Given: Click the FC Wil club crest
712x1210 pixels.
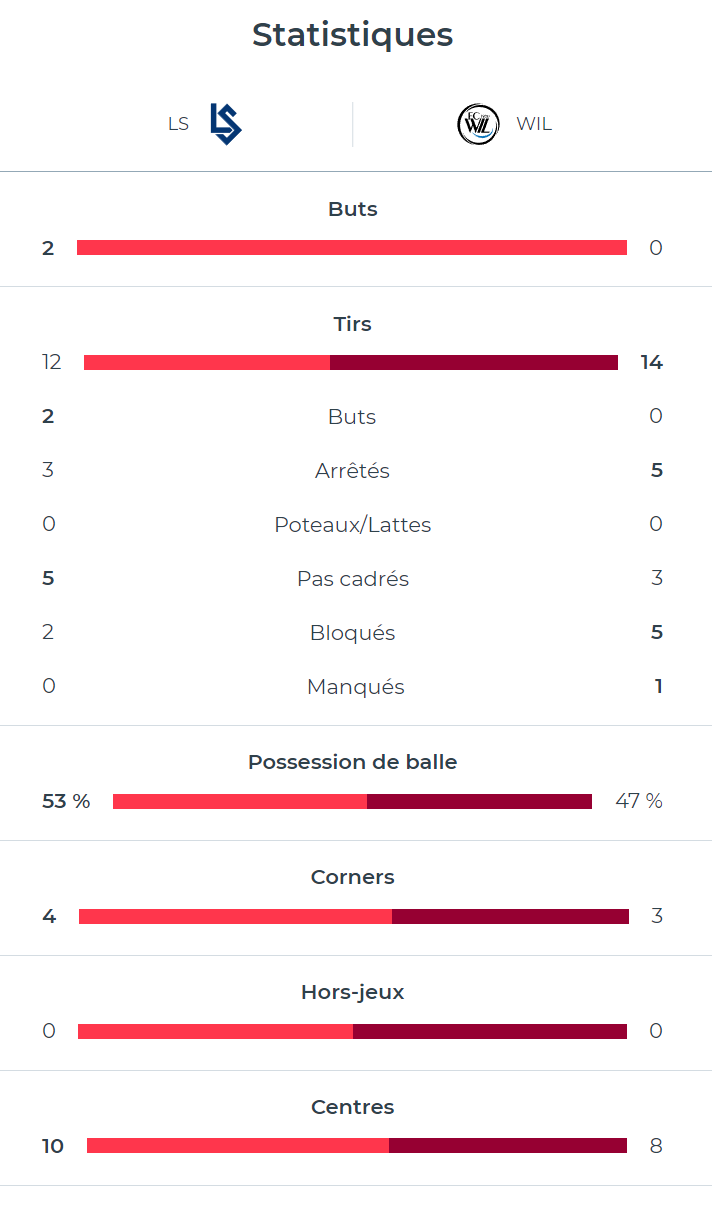Looking at the screenshot, I should (478, 125).
